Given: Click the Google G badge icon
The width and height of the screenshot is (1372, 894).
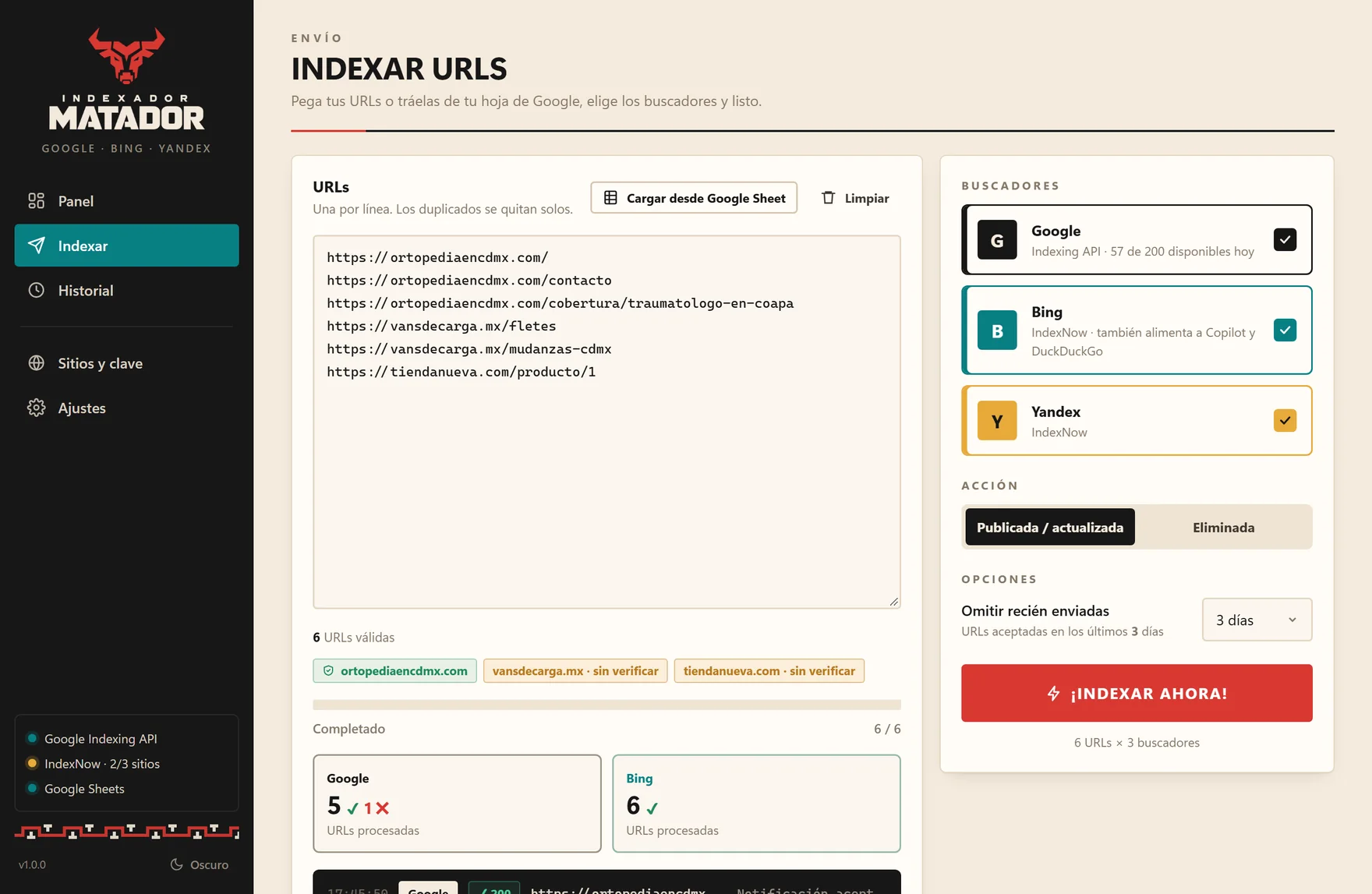Looking at the screenshot, I should (x=997, y=240).
